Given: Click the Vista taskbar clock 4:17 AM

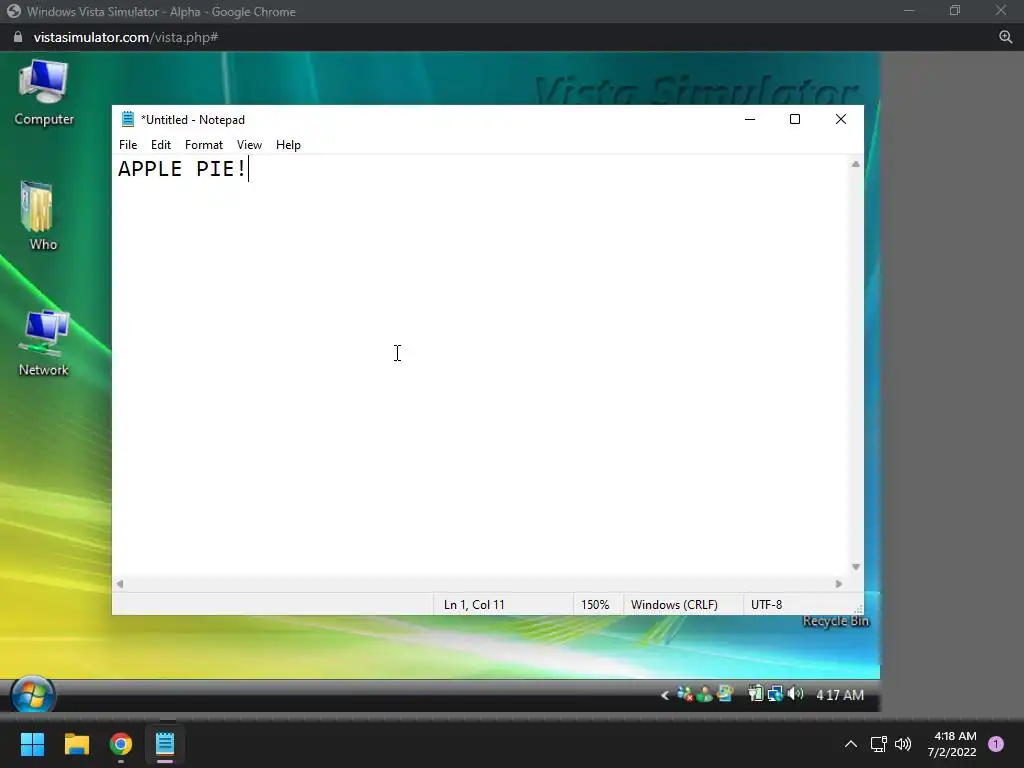Looking at the screenshot, I should point(840,695).
